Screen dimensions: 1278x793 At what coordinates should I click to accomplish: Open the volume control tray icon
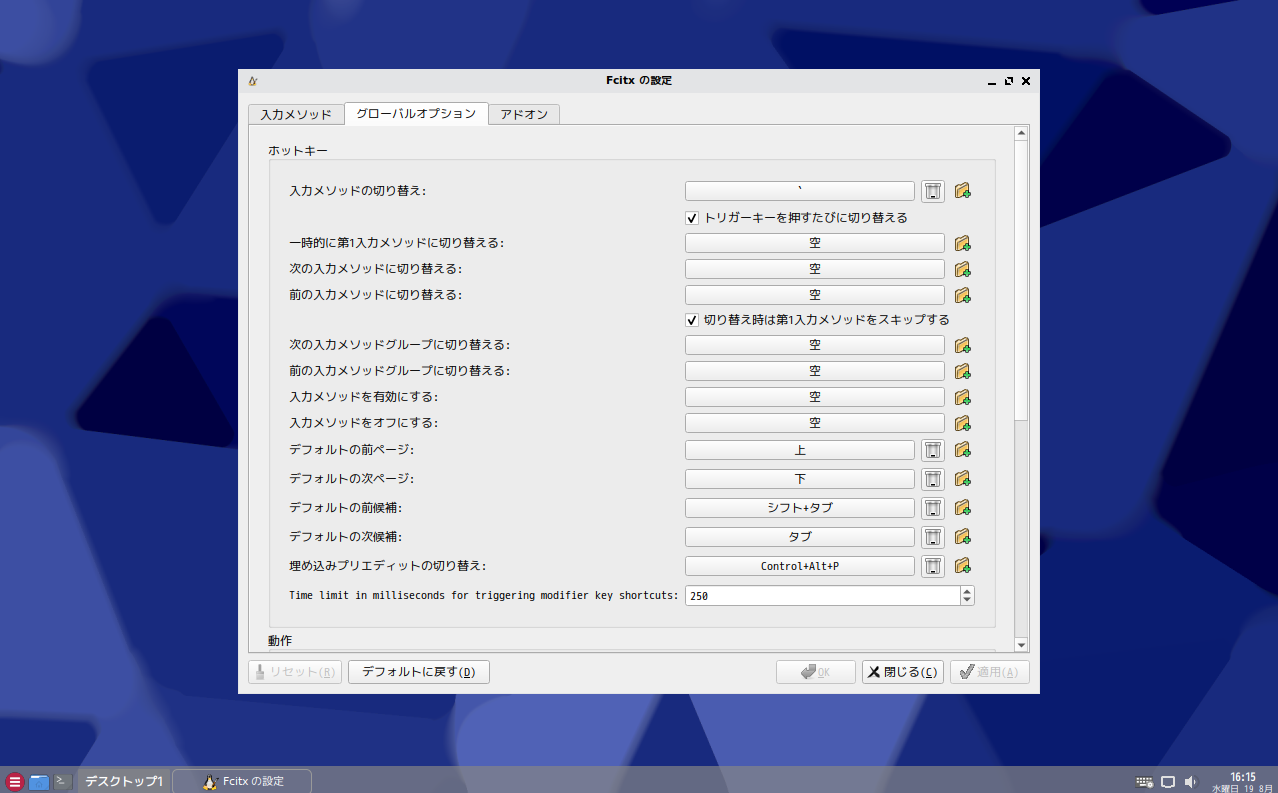click(x=1190, y=781)
